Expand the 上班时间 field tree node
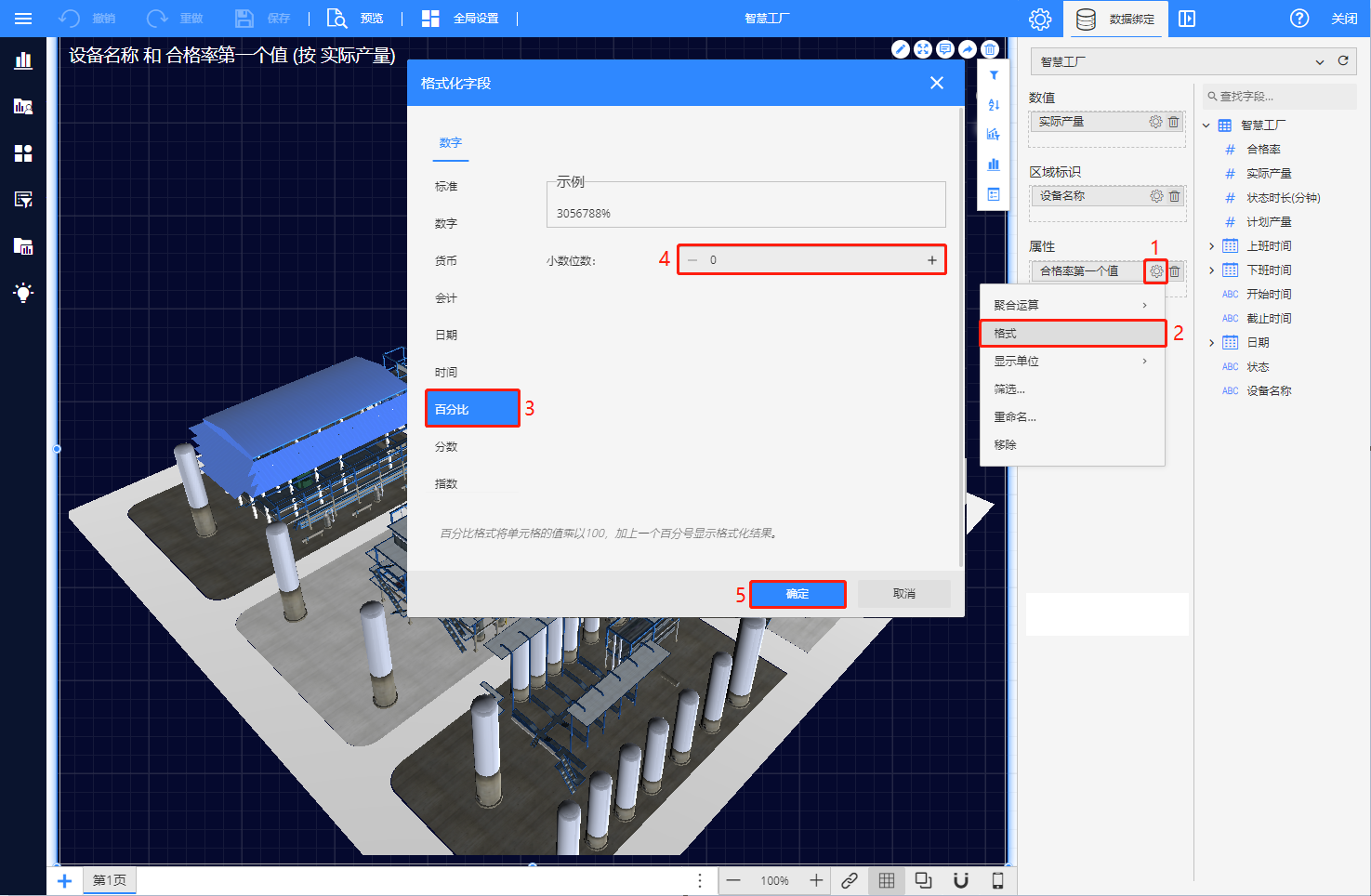The image size is (1371, 896). pyautogui.click(x=1211, y=246)
